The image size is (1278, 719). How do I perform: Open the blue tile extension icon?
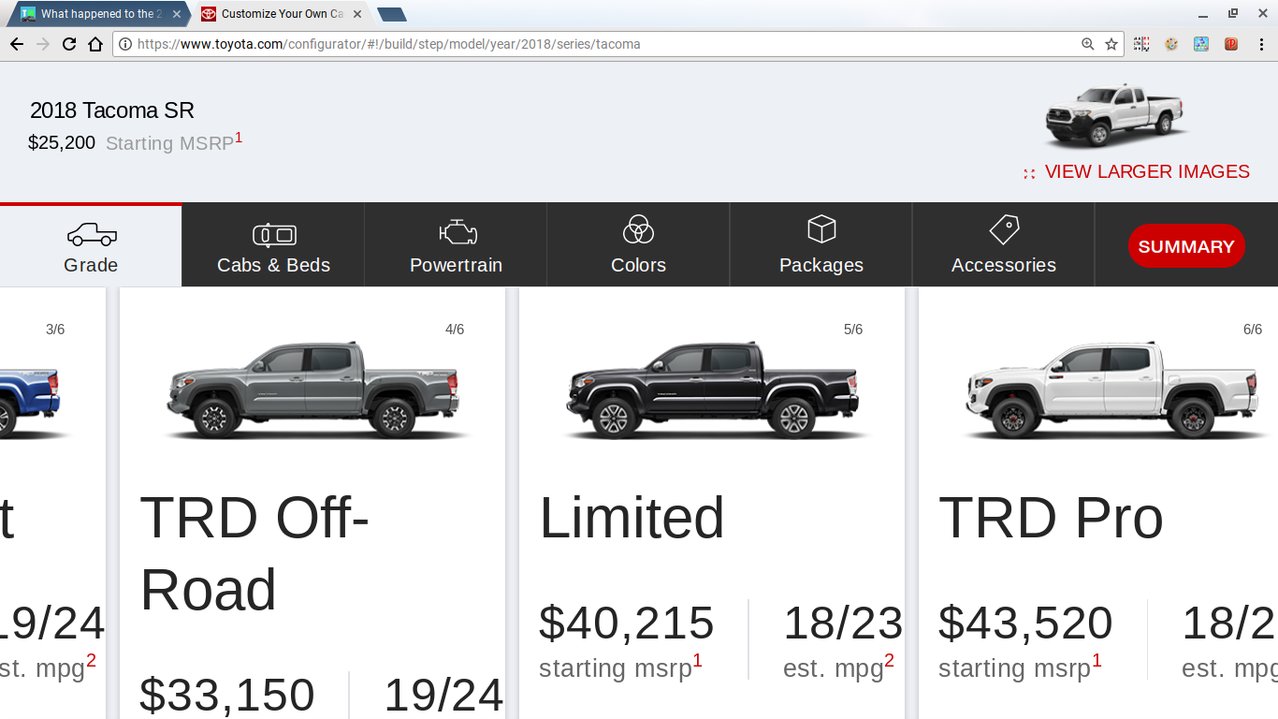coord(1201,44)
